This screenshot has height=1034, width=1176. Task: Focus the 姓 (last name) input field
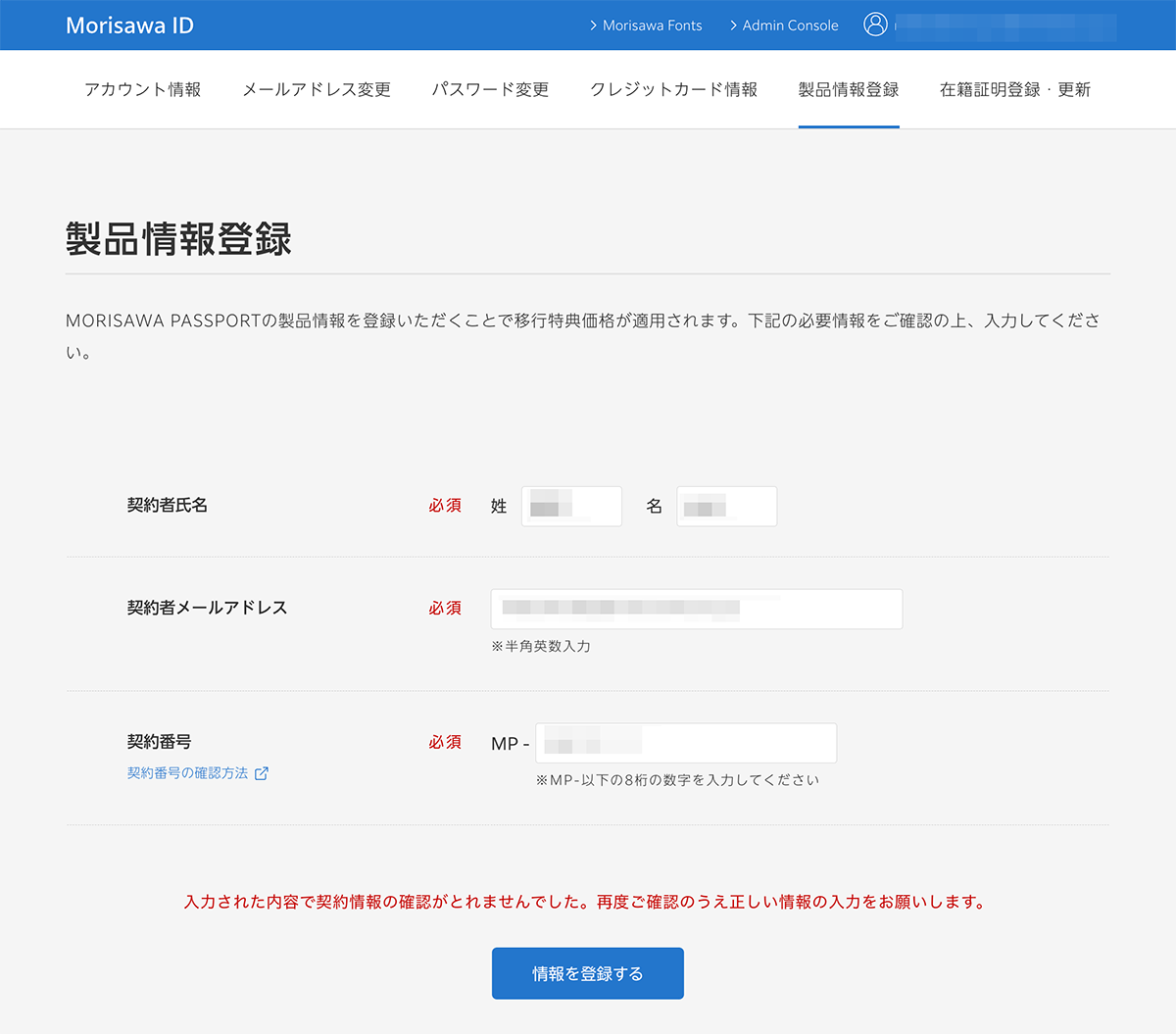pyautogui.click(x=571, y=507)
